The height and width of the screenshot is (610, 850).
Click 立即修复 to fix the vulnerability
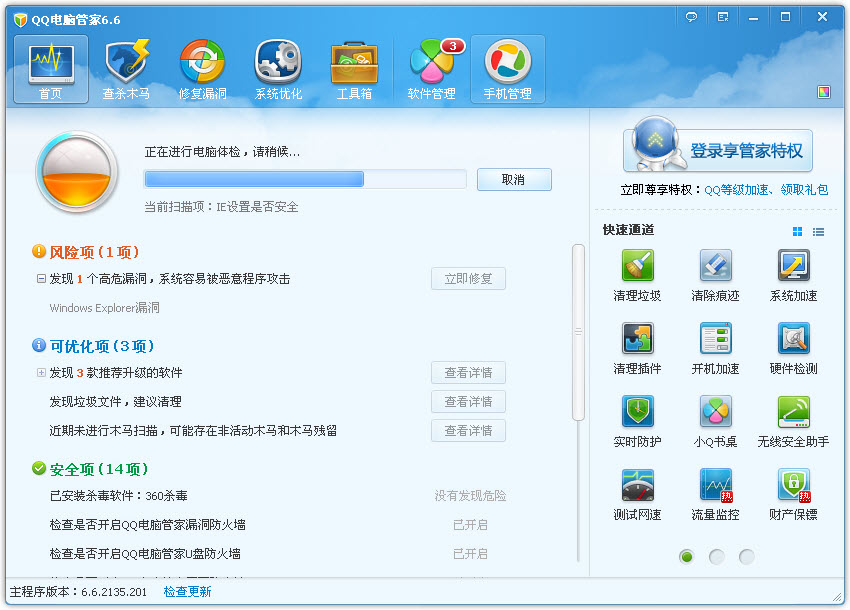point(468,279)
